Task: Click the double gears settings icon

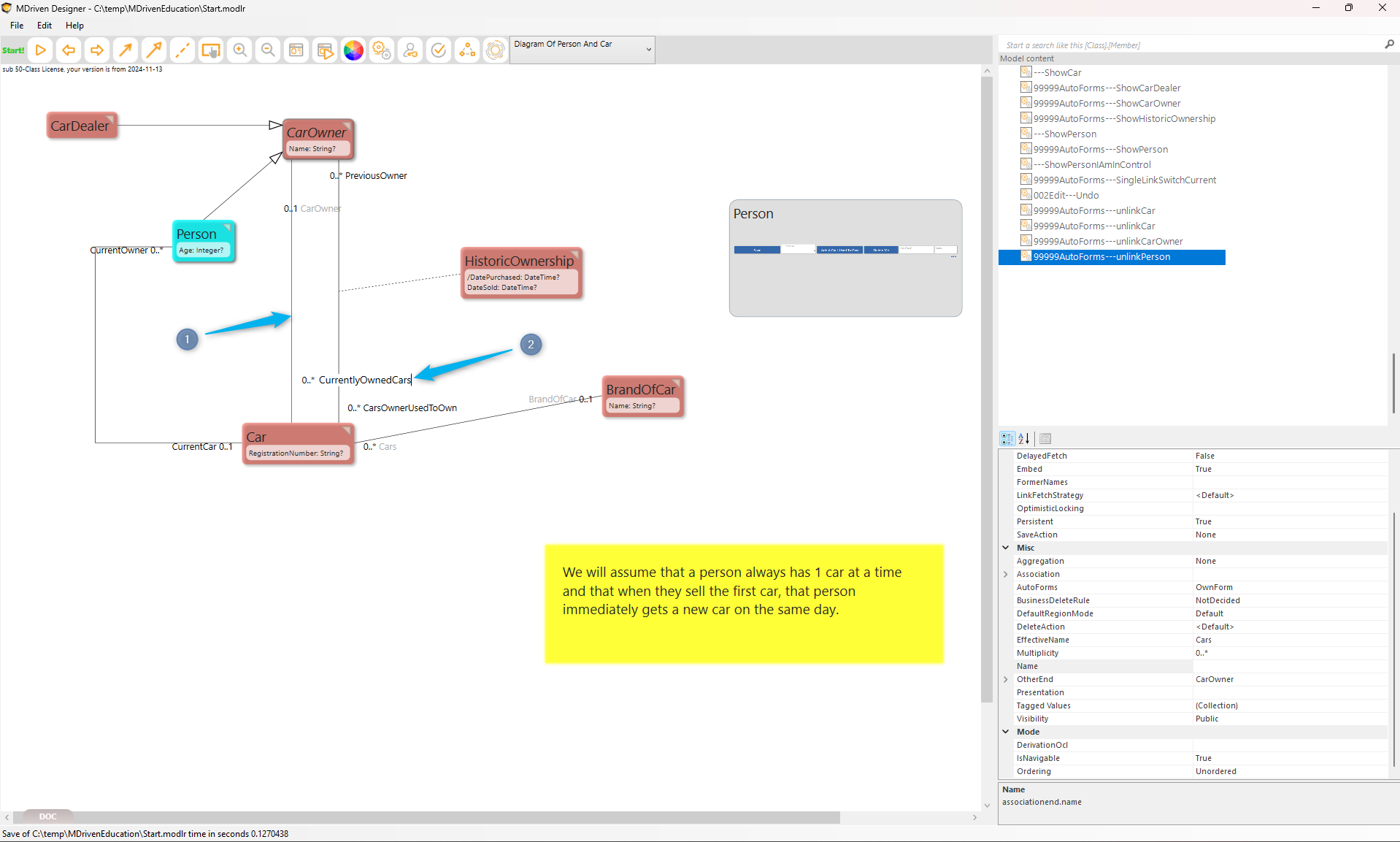Action: (x=382, y=50)
